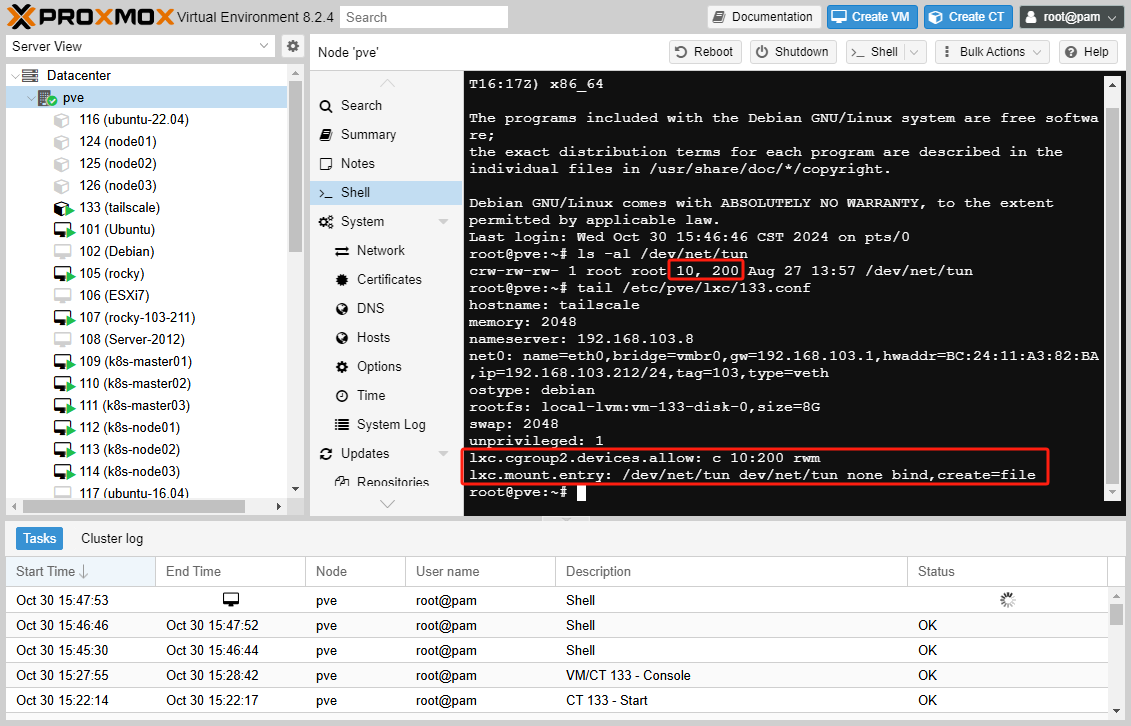Click the running task spinner status icon
Image resolution: width=1131 pixels, height=726 pixels.
click(x=1008, y=600)
